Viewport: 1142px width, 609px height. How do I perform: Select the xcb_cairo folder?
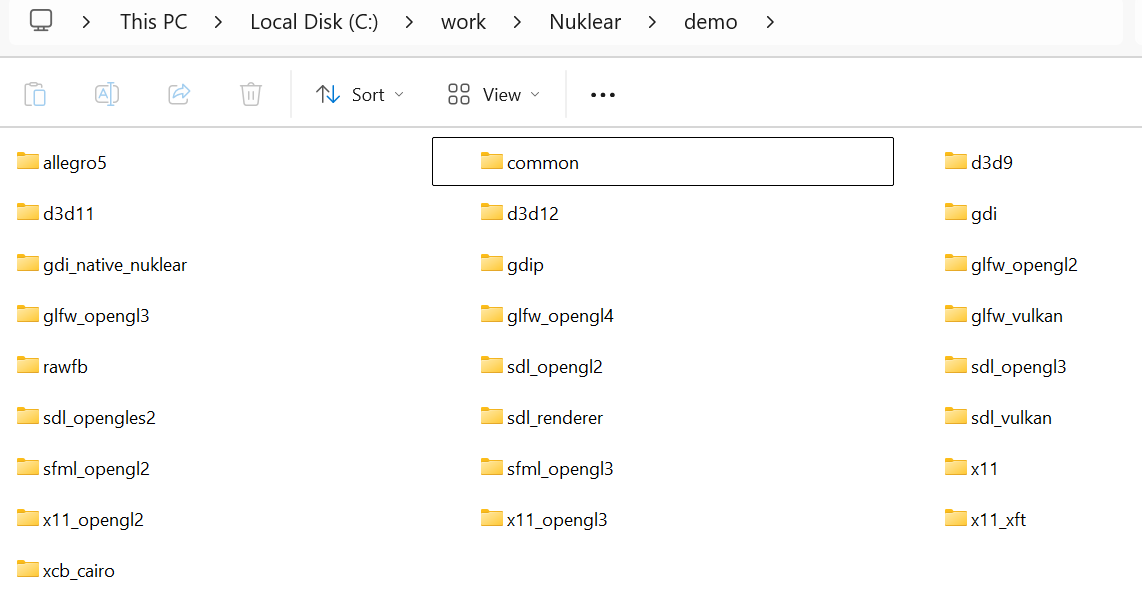[x=78, y=571]
